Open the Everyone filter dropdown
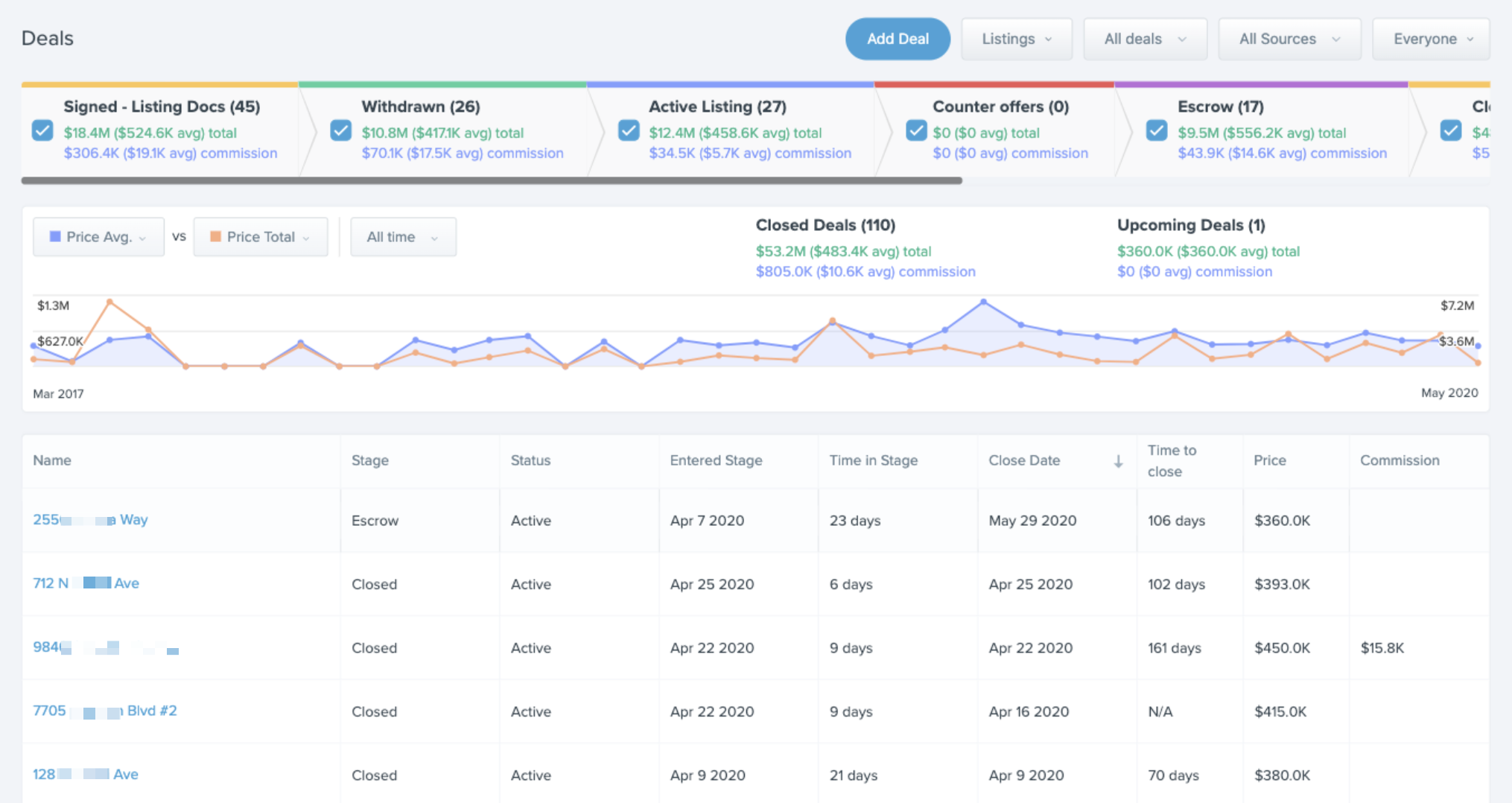 click(x=1431, y=39)
